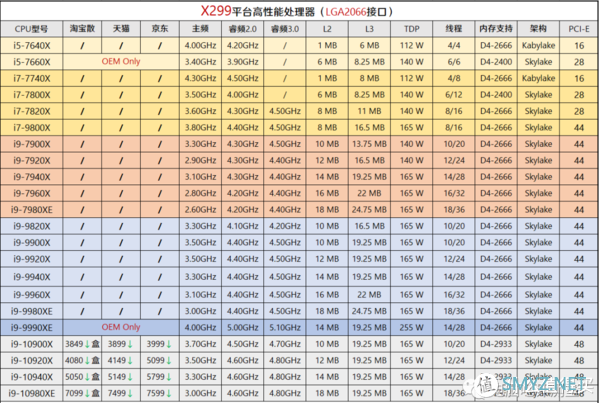Click the 内存支持 column header
This screenshot has width=599, height=403.
[x=496, y=28]
